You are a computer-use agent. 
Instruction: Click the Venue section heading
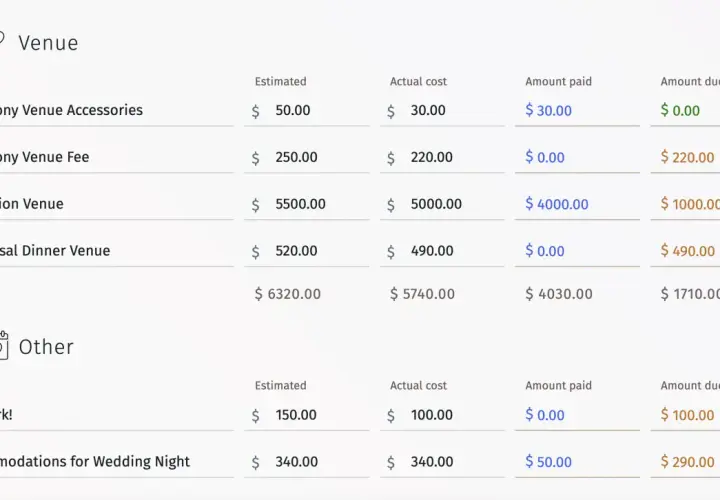coord(48,43)
